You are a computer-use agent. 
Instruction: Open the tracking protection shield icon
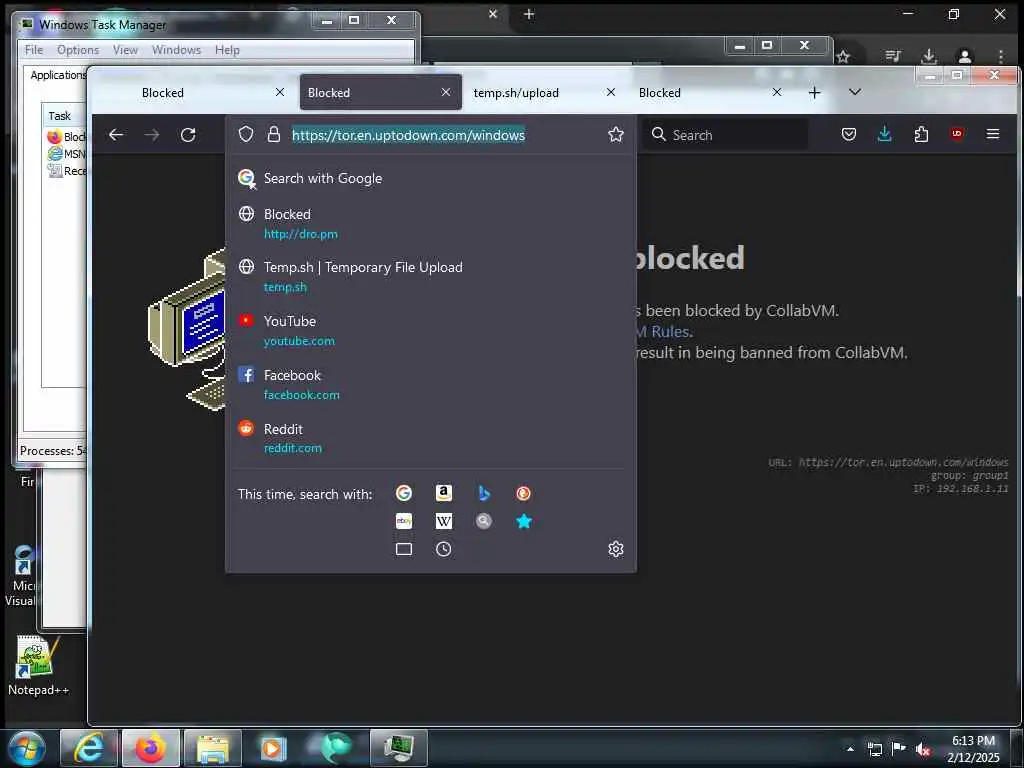(246, 135)
